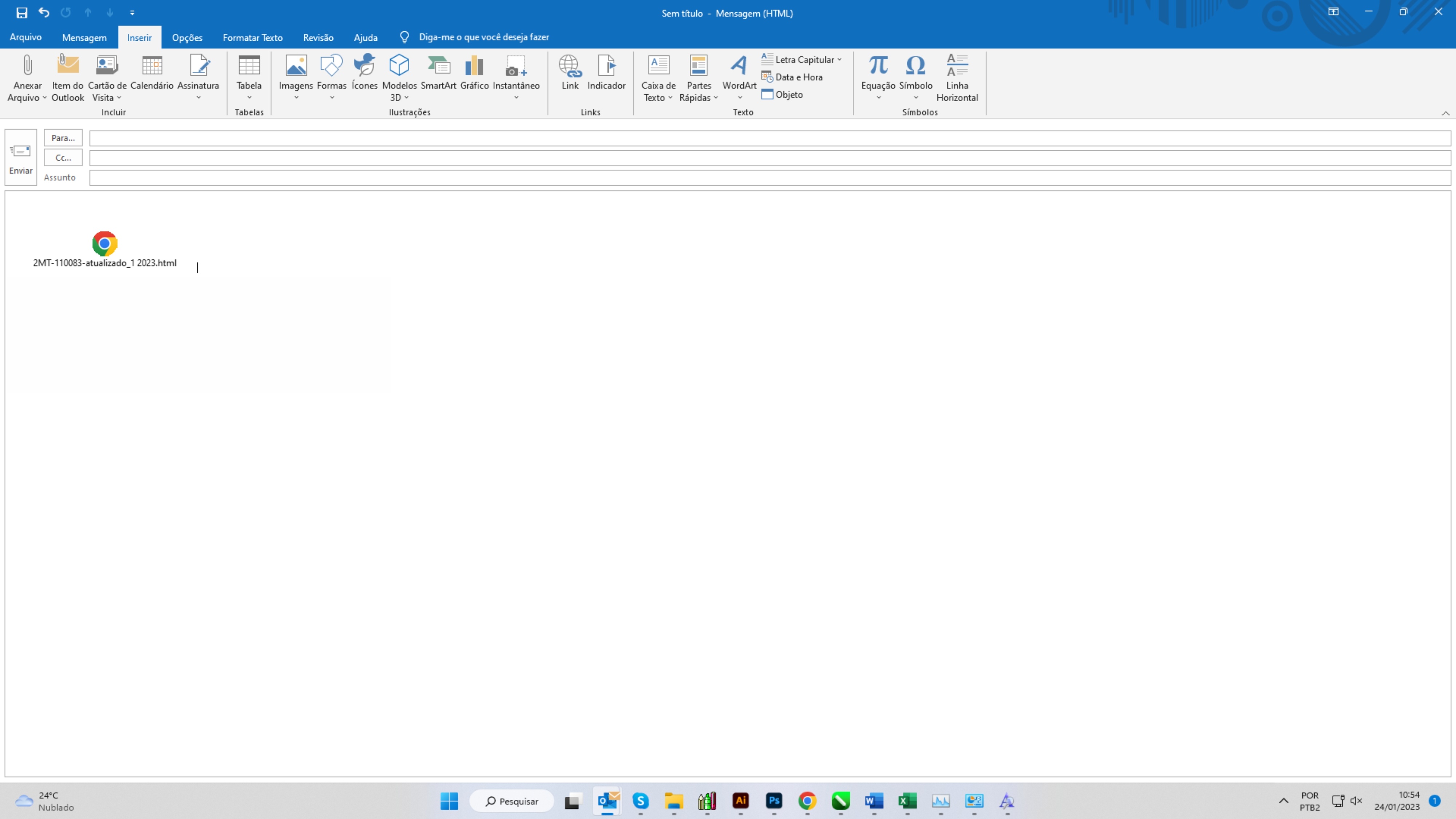Open File Explorer from the taskbar
Screen dimensions: 1456x819
click(674, 801)
